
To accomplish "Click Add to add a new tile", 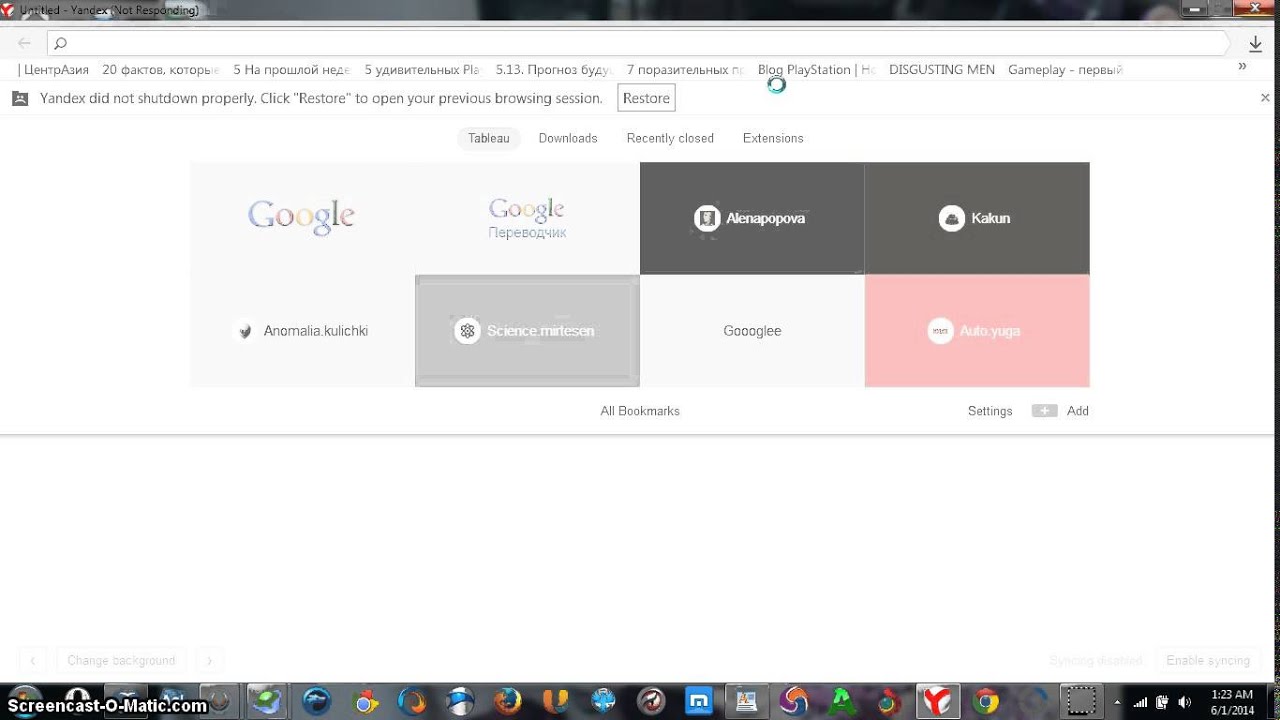I will pos(1060,411).
